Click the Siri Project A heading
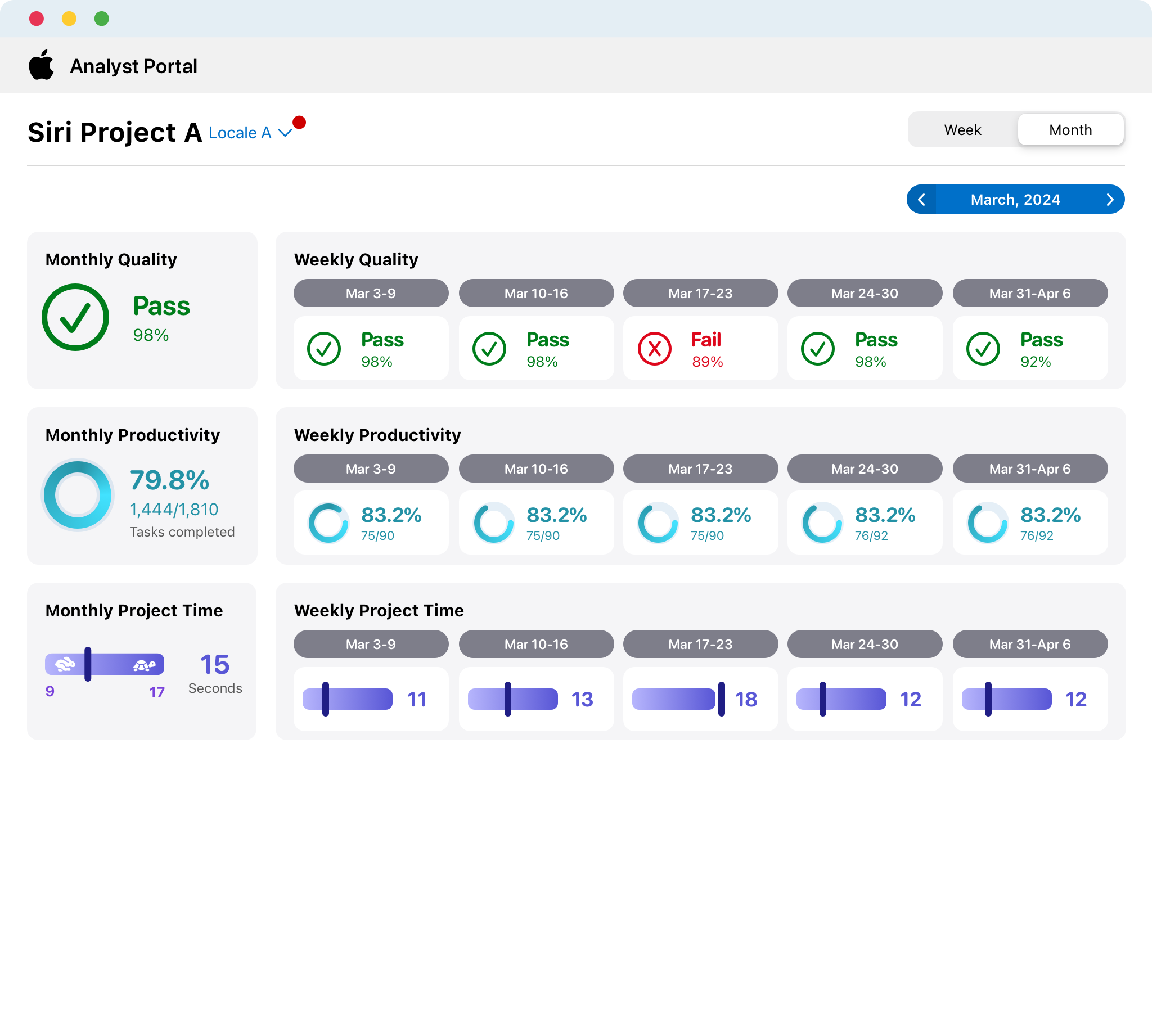The height and width of the screenshot is (1036, 1152). coord(114,132)
